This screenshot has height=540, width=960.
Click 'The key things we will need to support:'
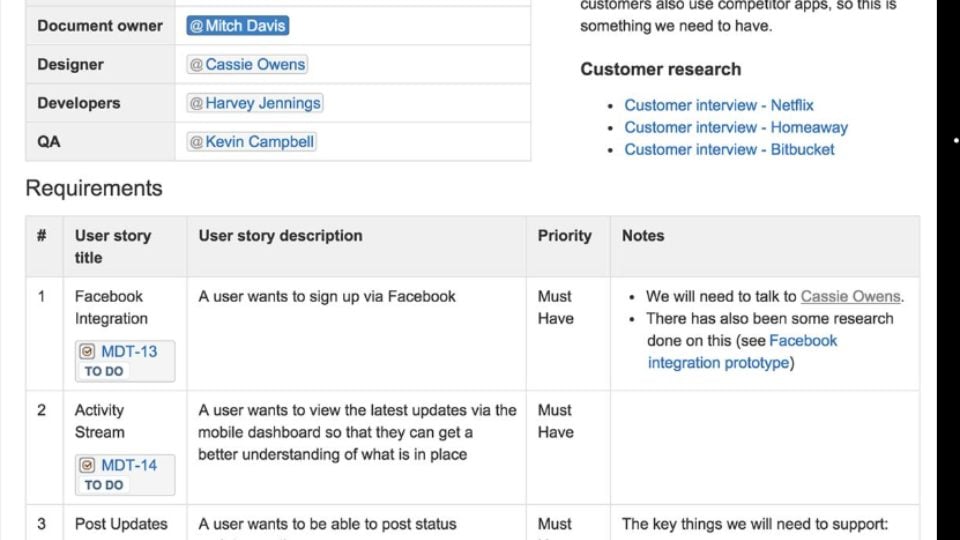coord(755,524)
